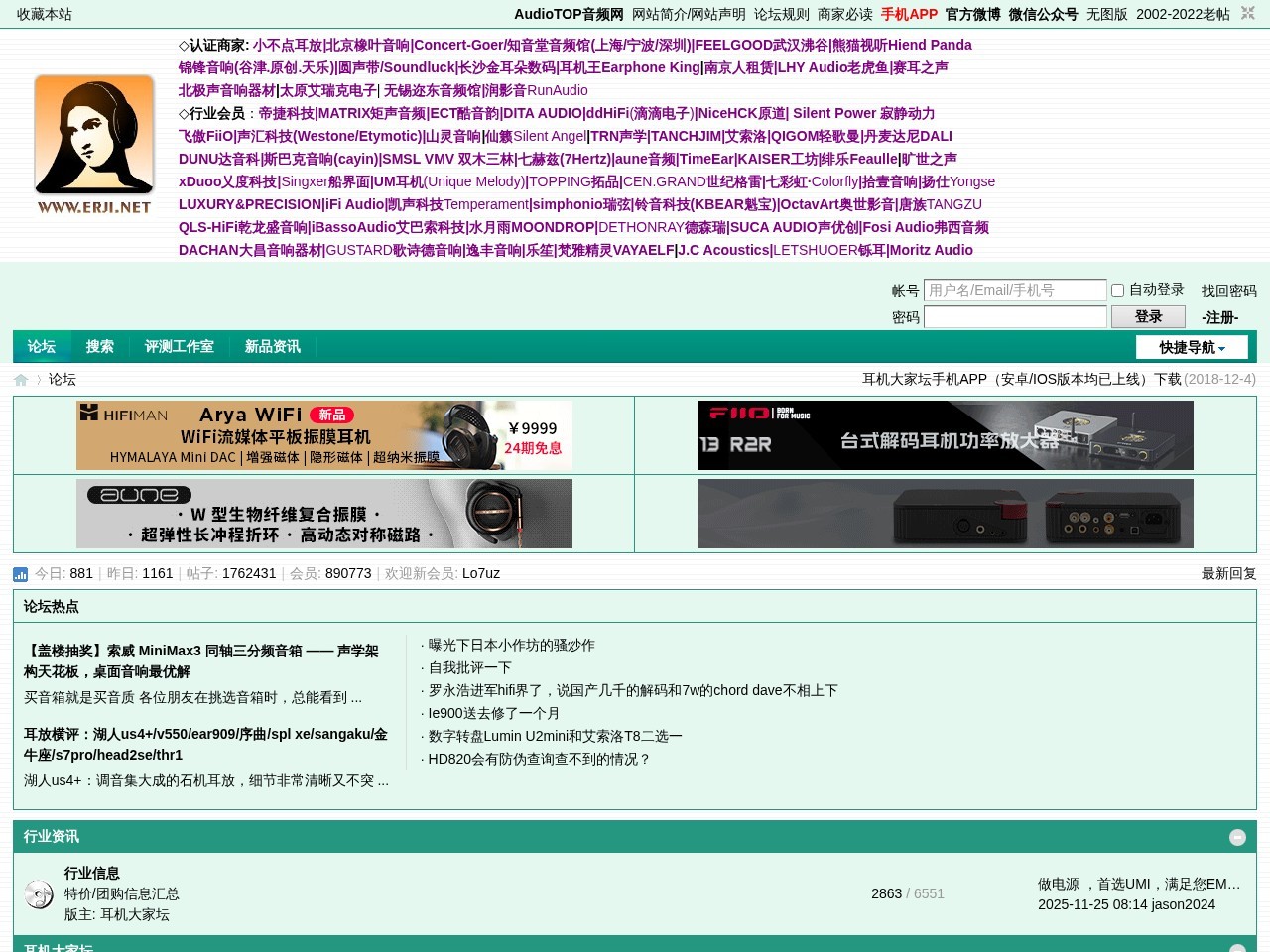Switch to the 搜索 tab
This screenshot has width=1270, height=952.
pyautogui.click(x=99, y=347)
